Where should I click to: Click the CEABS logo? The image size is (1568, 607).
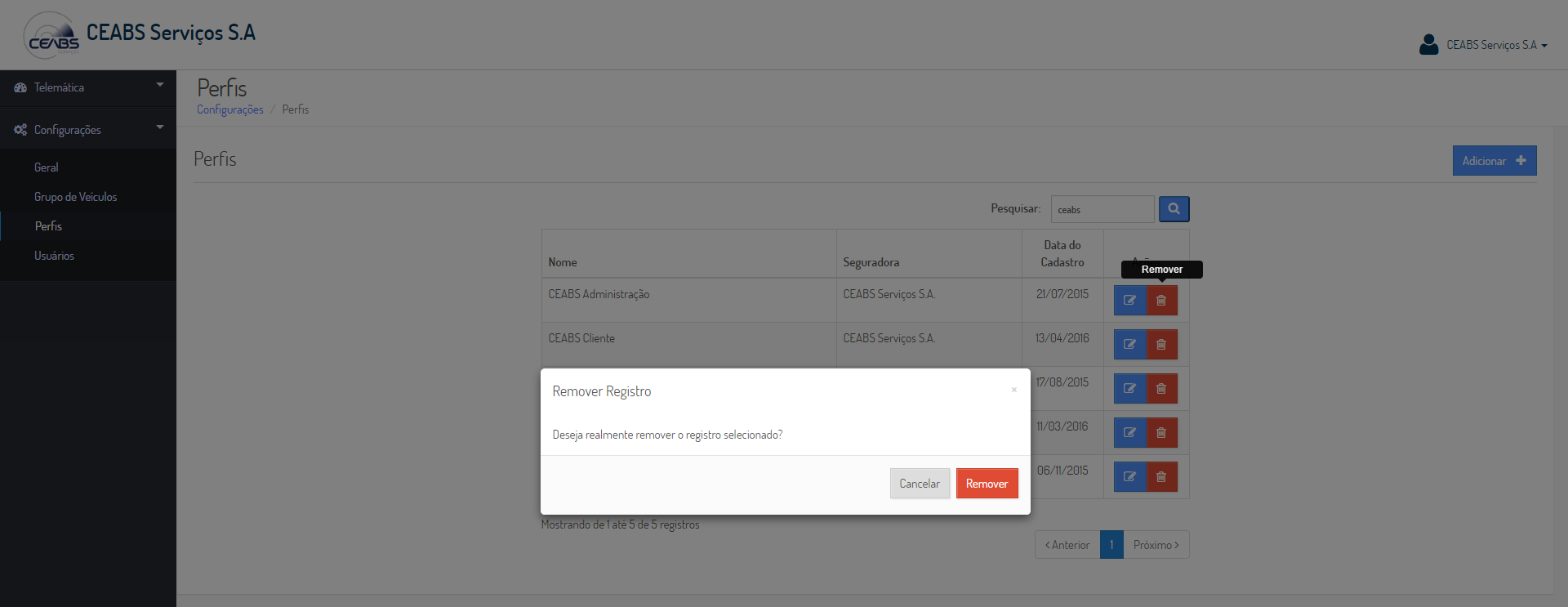[x=52, y=36]
